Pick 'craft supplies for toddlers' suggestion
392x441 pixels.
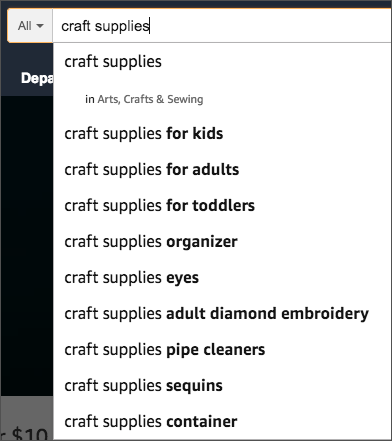(222, 206)
